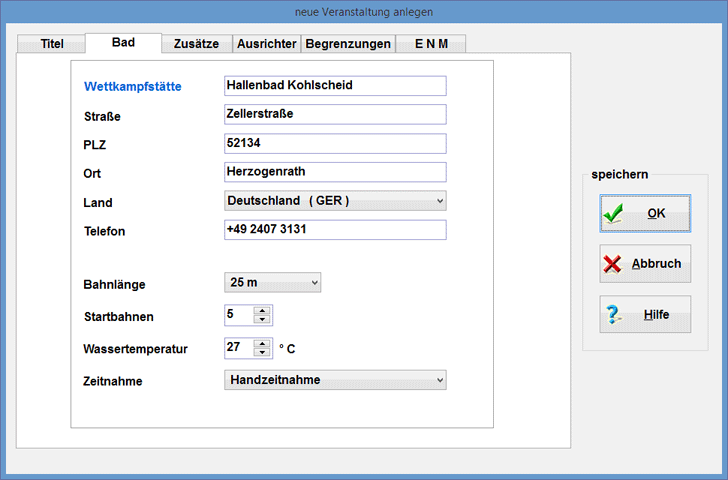Go to the Begrenzungen tab
This screenshot has width=728, height=480.
click(x=348, y=44)
